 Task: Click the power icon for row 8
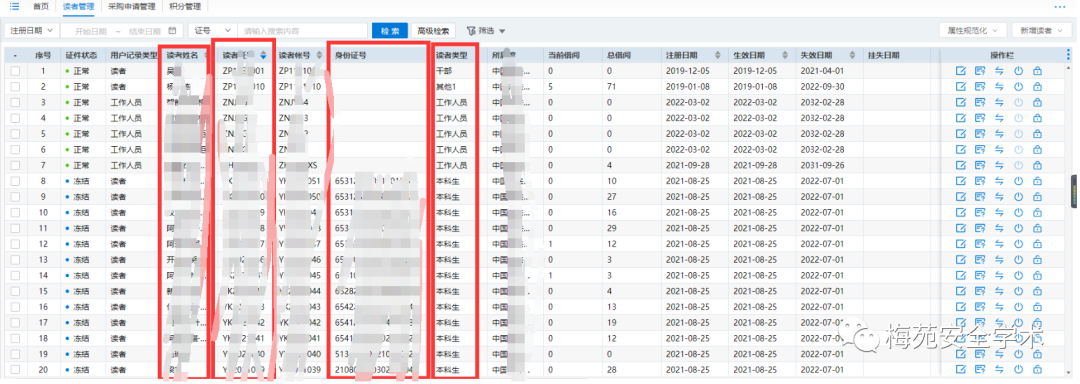1018,181
